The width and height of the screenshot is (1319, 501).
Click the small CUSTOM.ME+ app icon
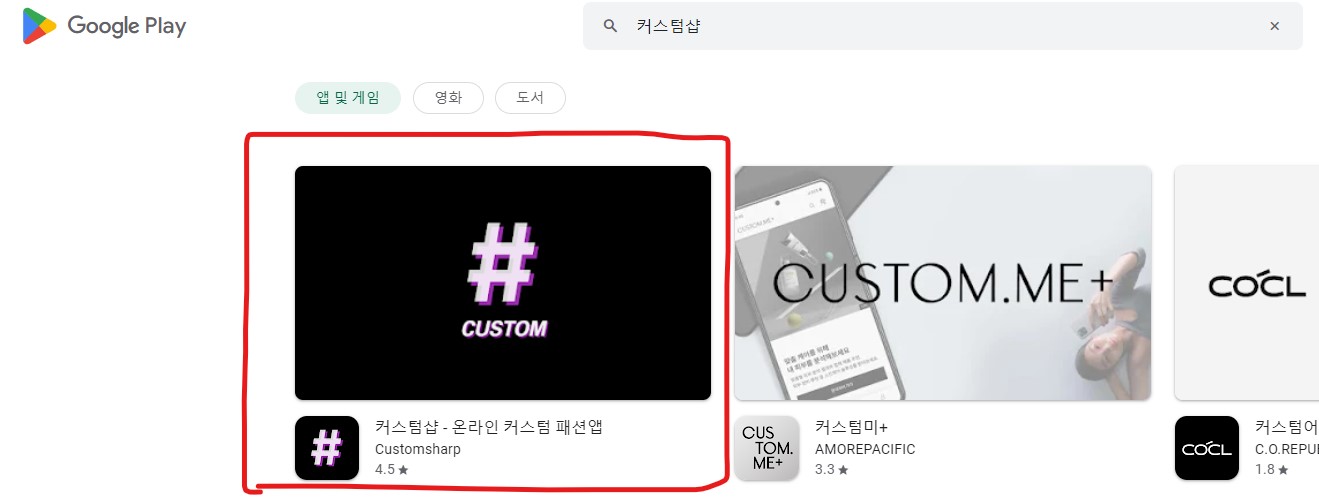click(767, 448)
